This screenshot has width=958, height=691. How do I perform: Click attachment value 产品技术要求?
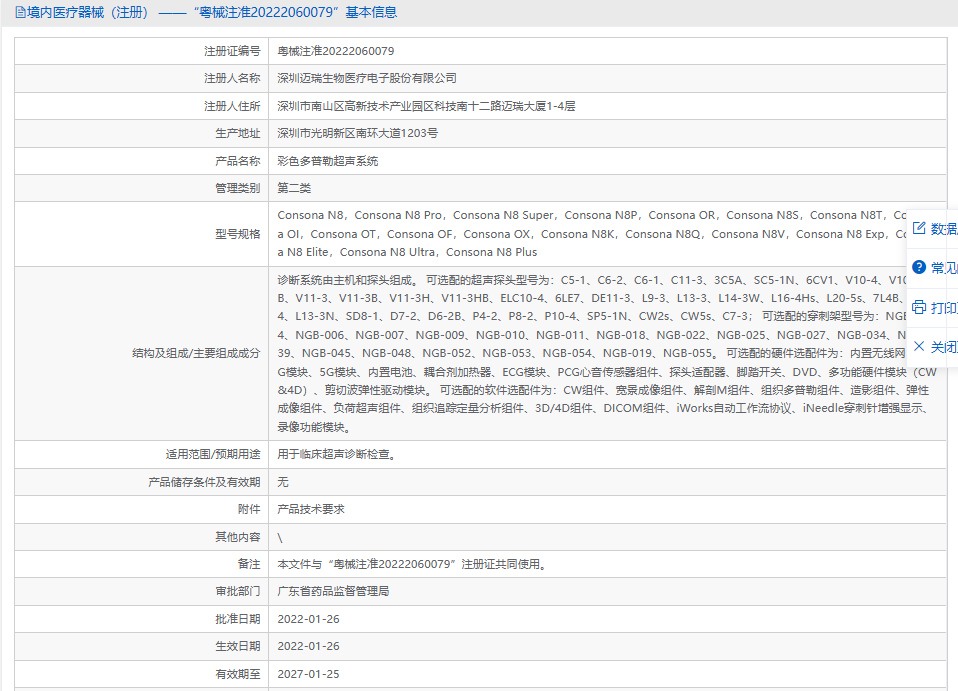[311, 510]
